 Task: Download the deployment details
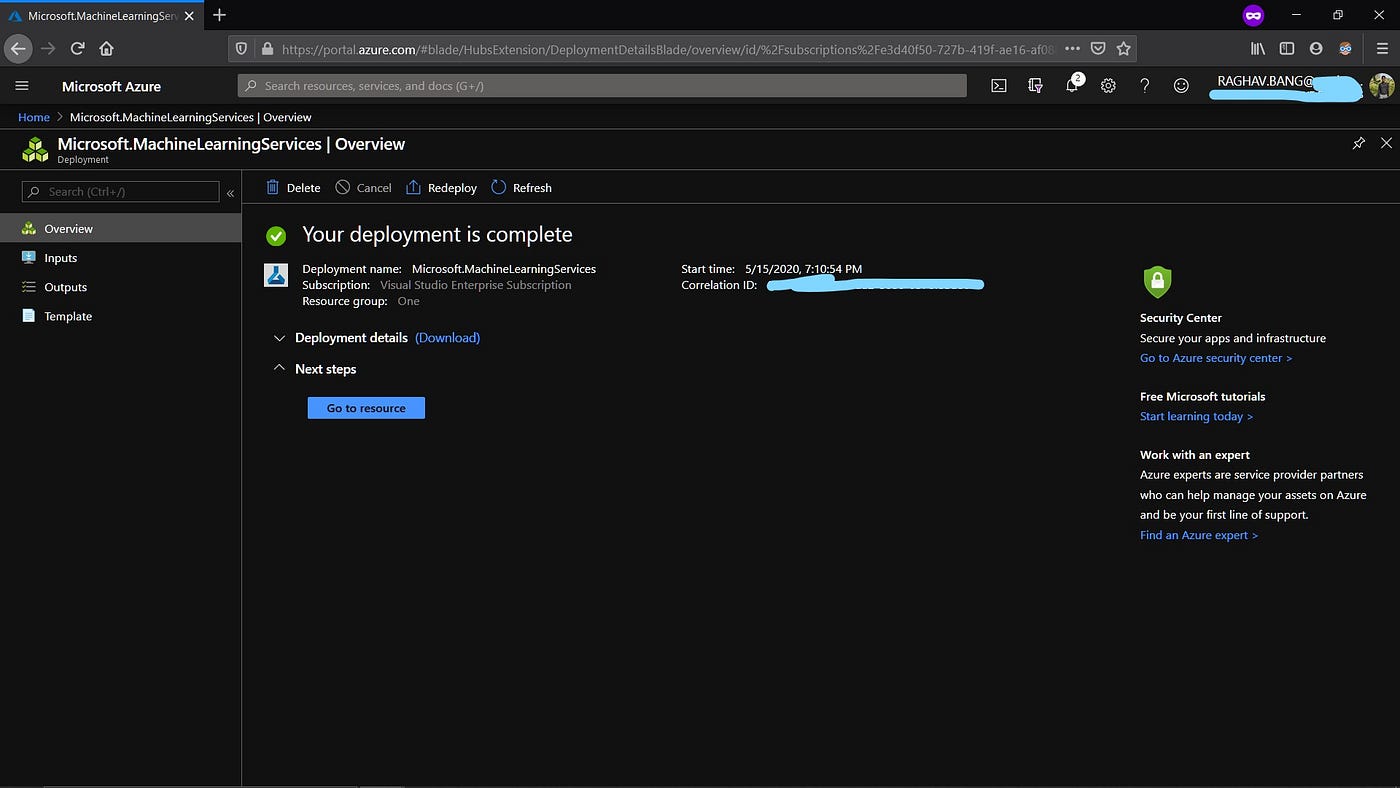click(447, 338)
